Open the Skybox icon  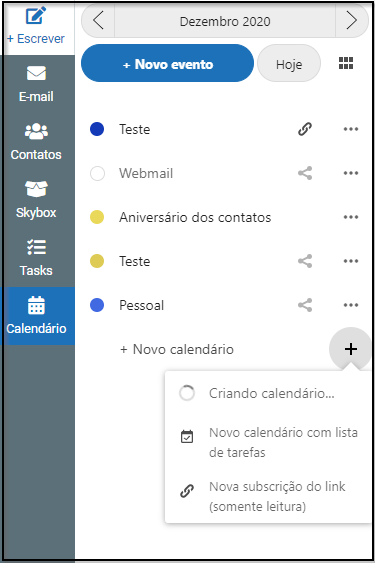coord(36,189)
